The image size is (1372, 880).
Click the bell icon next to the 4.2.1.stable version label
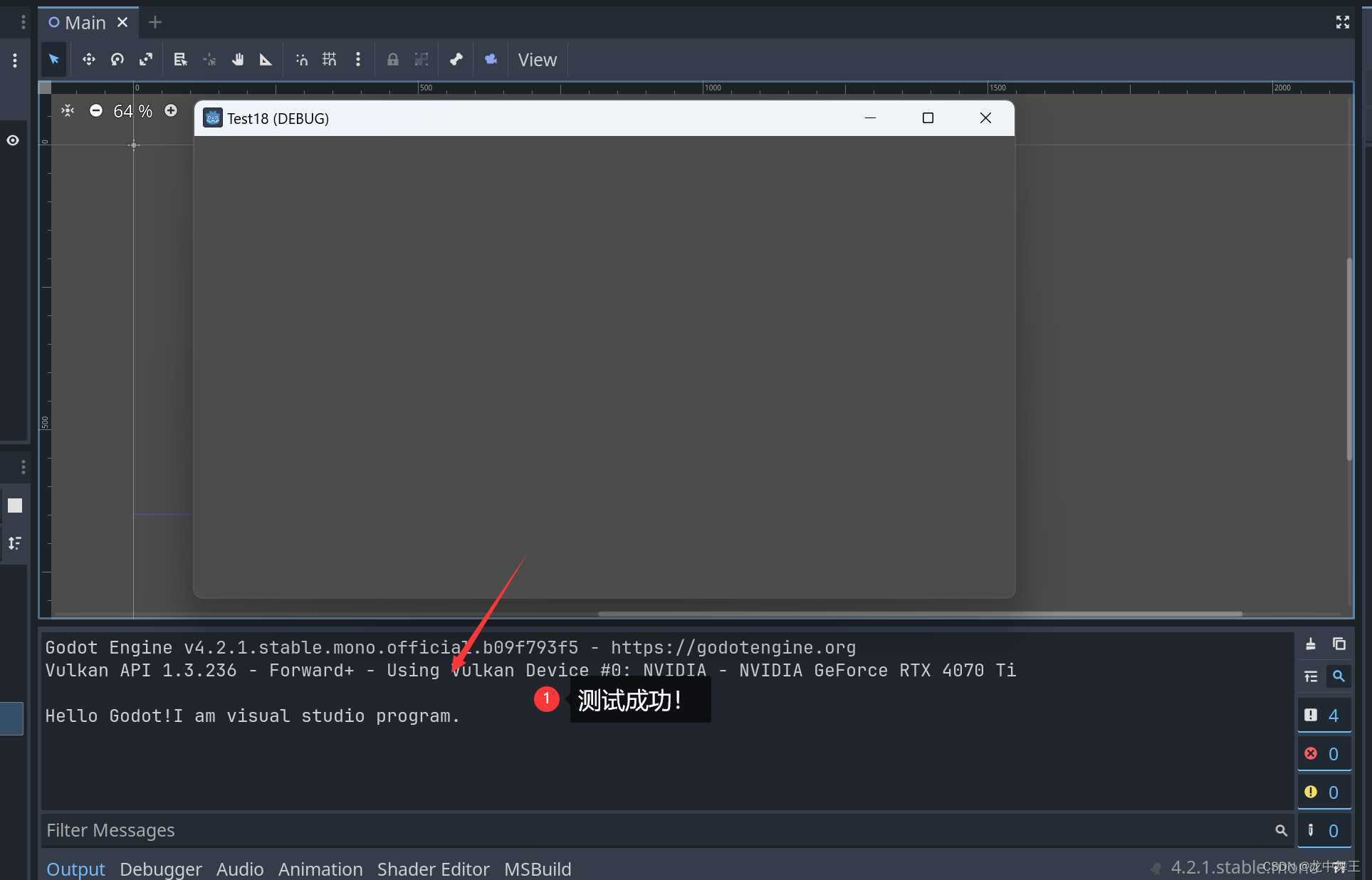1156,868
